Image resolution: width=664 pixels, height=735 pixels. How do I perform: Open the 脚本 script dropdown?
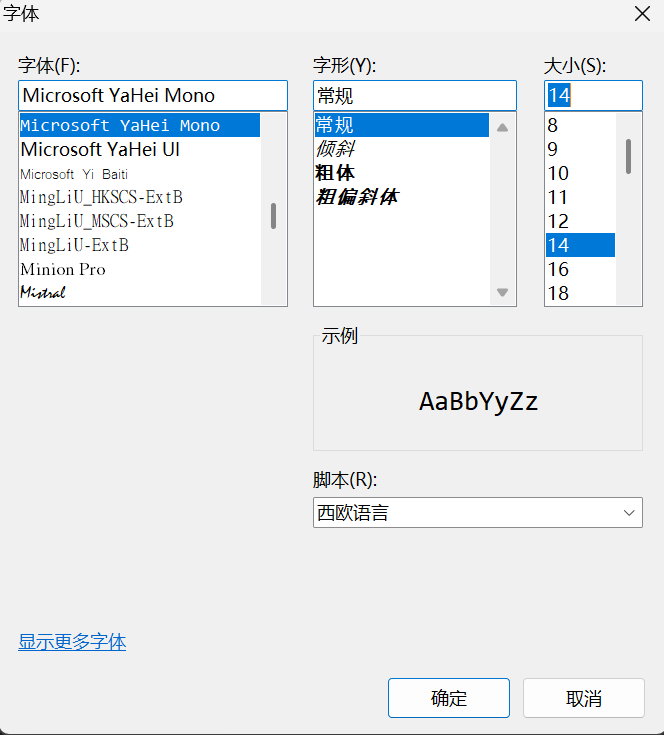tap(477, 513)
